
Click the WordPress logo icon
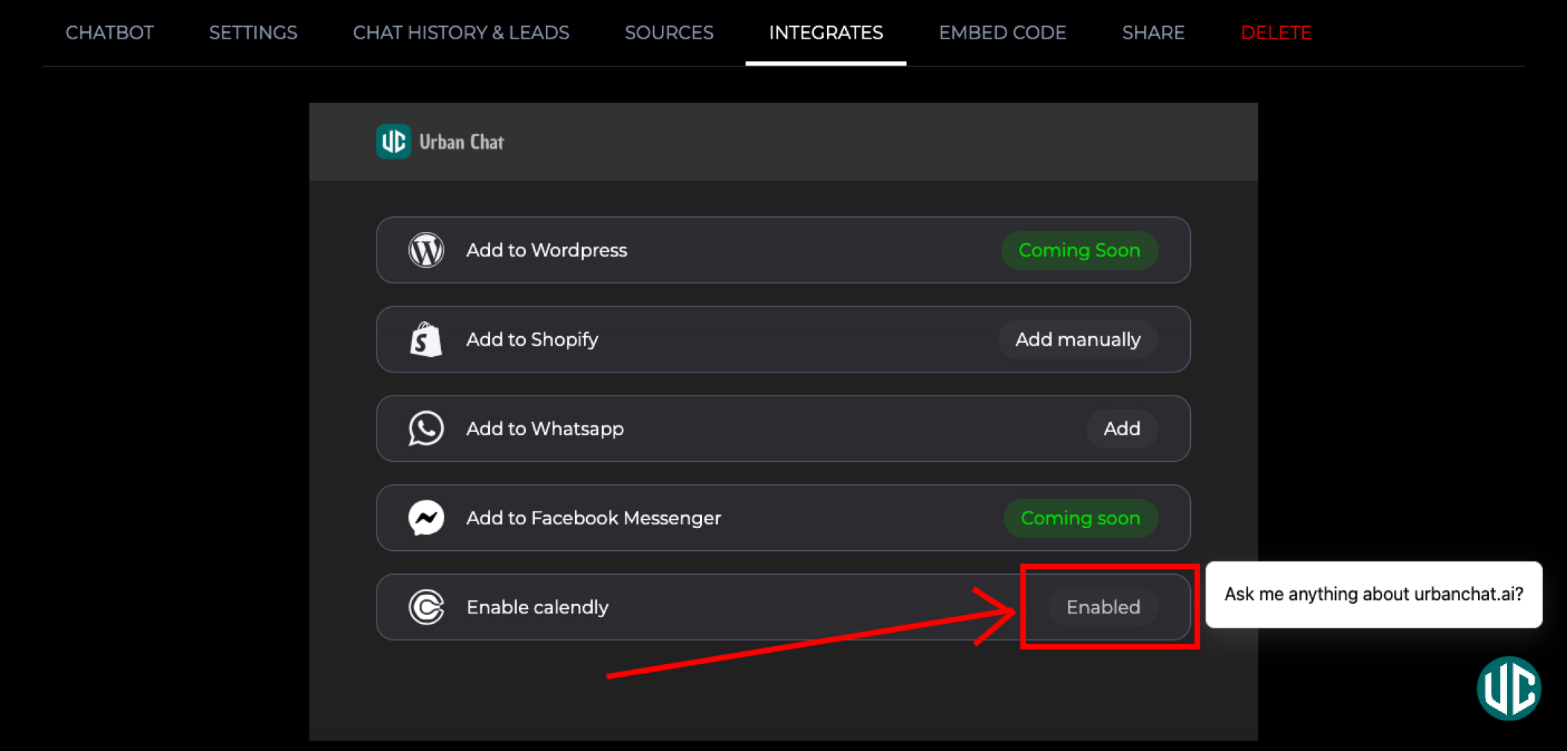click(426, 250)
